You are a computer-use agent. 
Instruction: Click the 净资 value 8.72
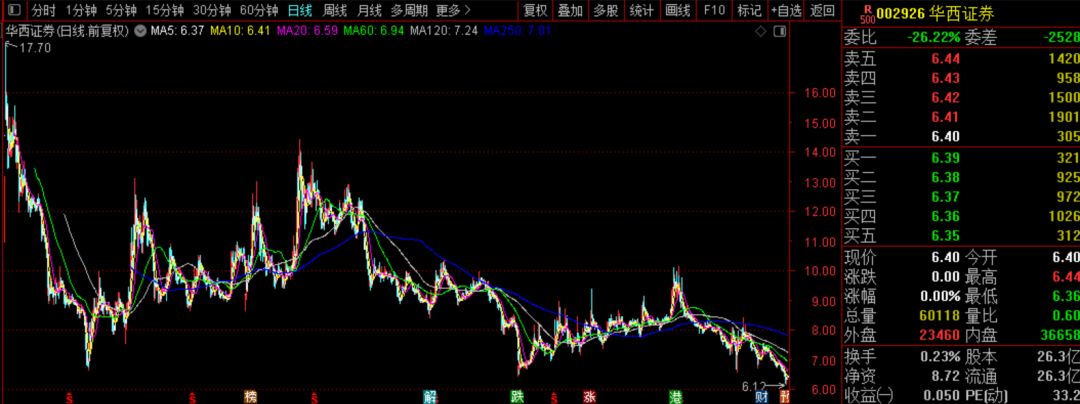946,376
